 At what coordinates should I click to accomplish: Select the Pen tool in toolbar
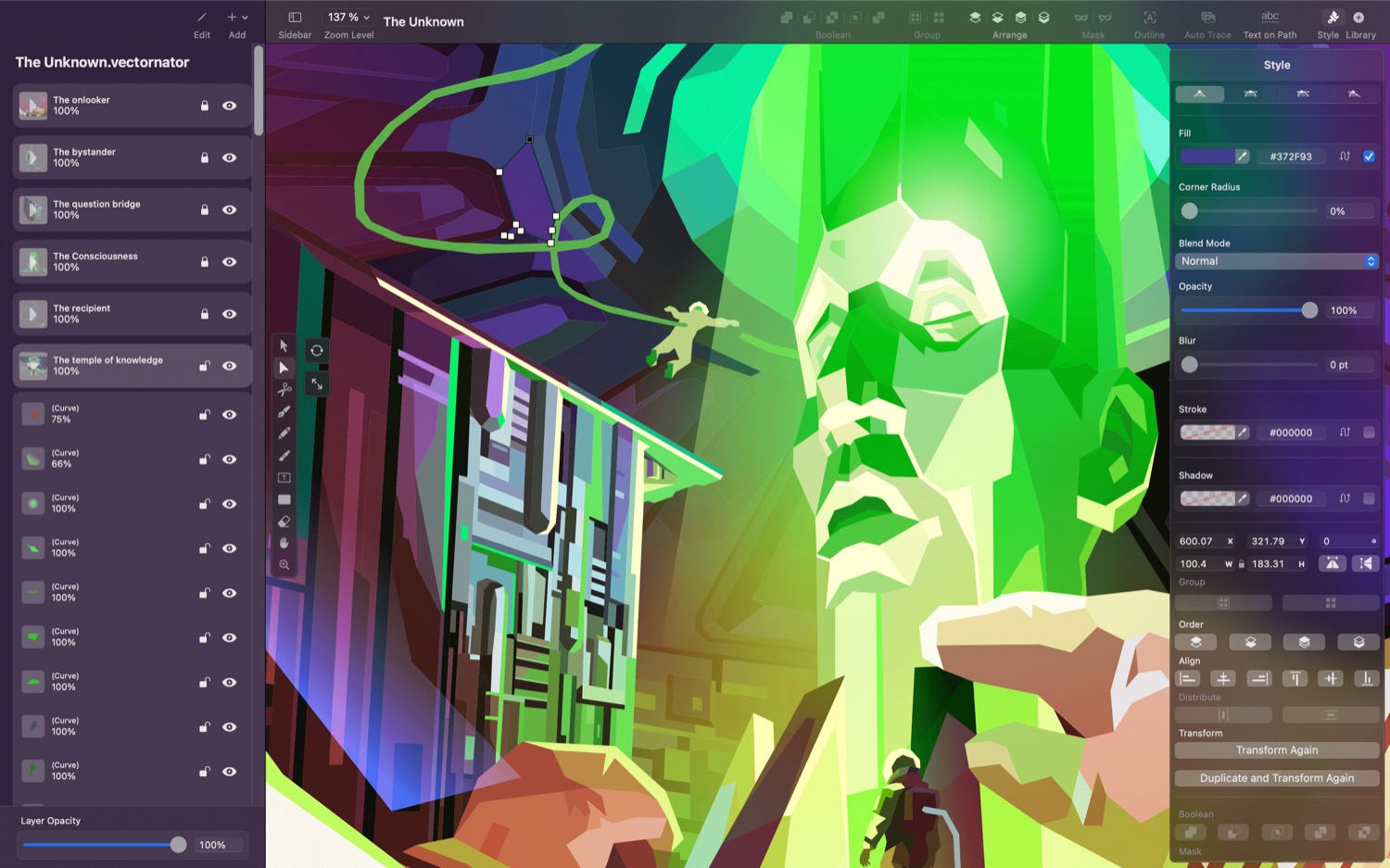point(284,411)
